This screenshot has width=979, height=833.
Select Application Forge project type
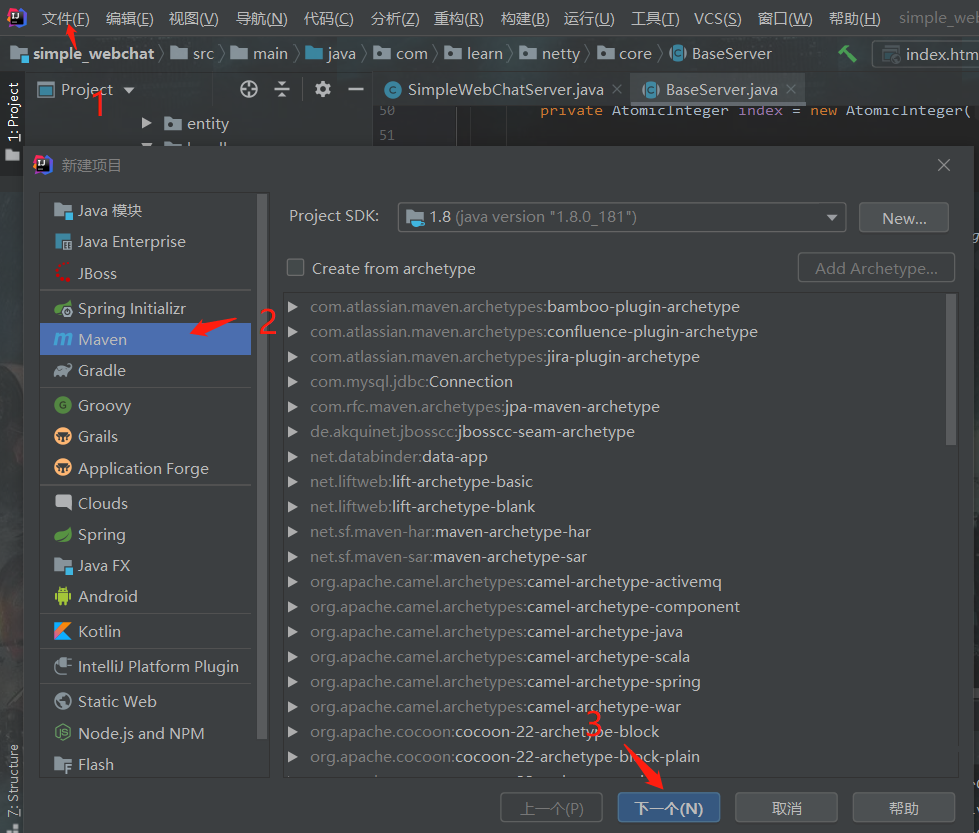pos(145,468)
